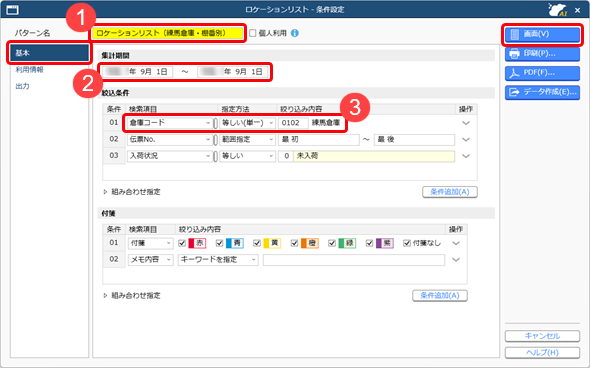590x368 pixels.
Task: Click the green 緑 color swatch
Action: (x=347, y=243)
